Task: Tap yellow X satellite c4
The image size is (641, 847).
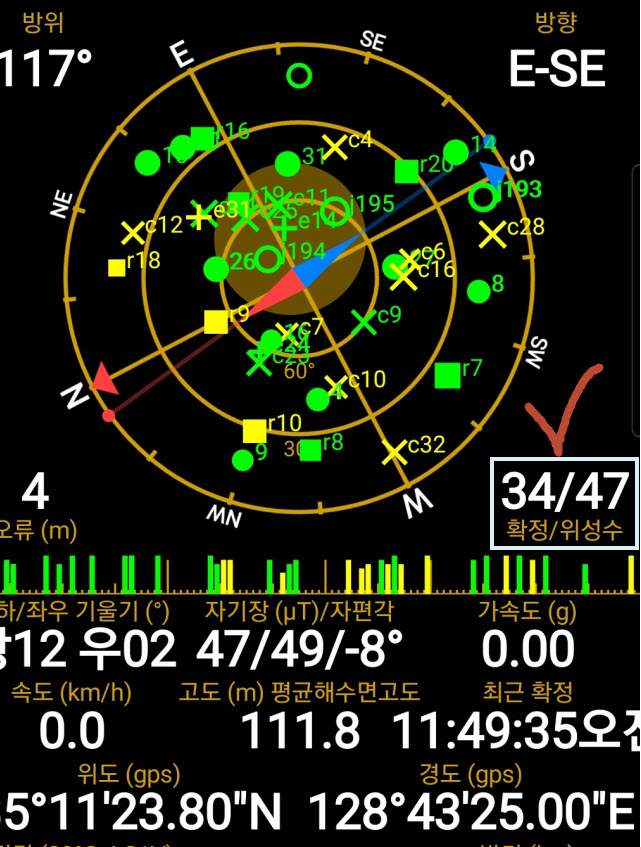Action: coord(335,147)
